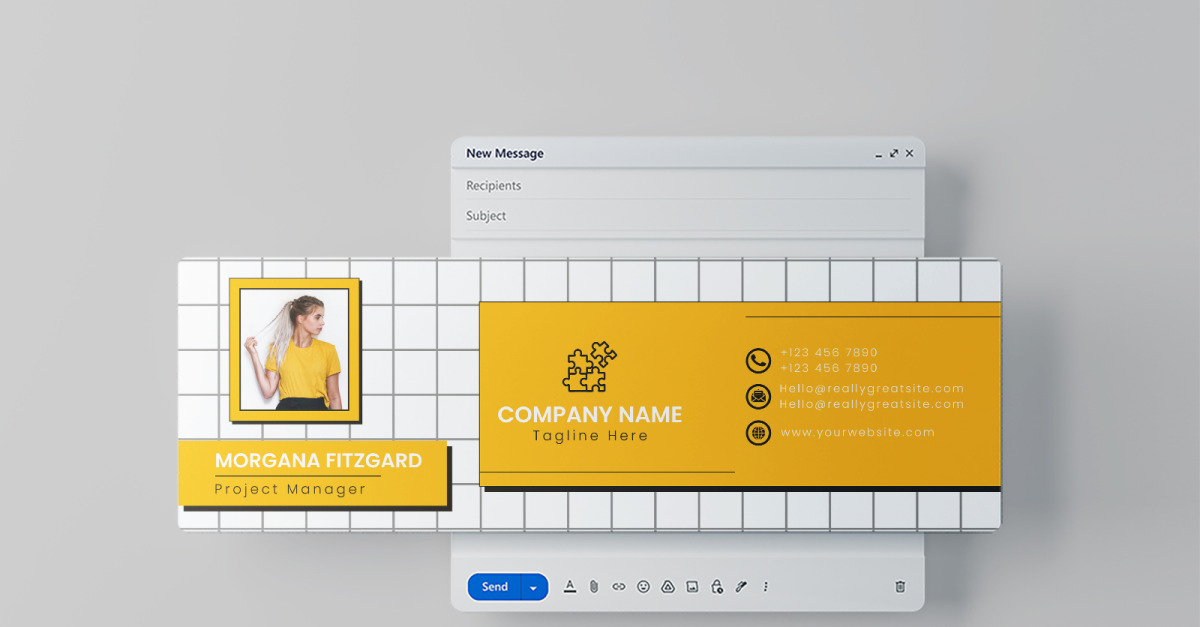Pop out the New Message window
1200x627 pixels.
pos(894,153)
